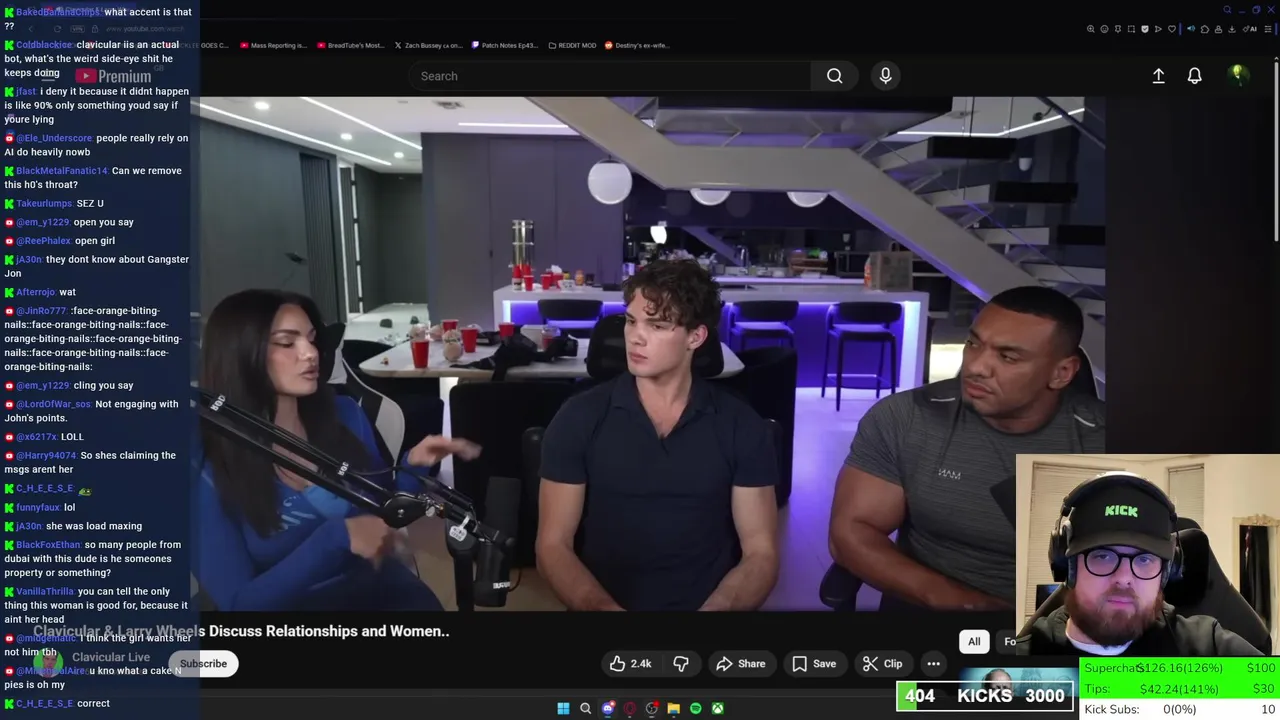Click inside the YouTube search field

click(610, 76)
